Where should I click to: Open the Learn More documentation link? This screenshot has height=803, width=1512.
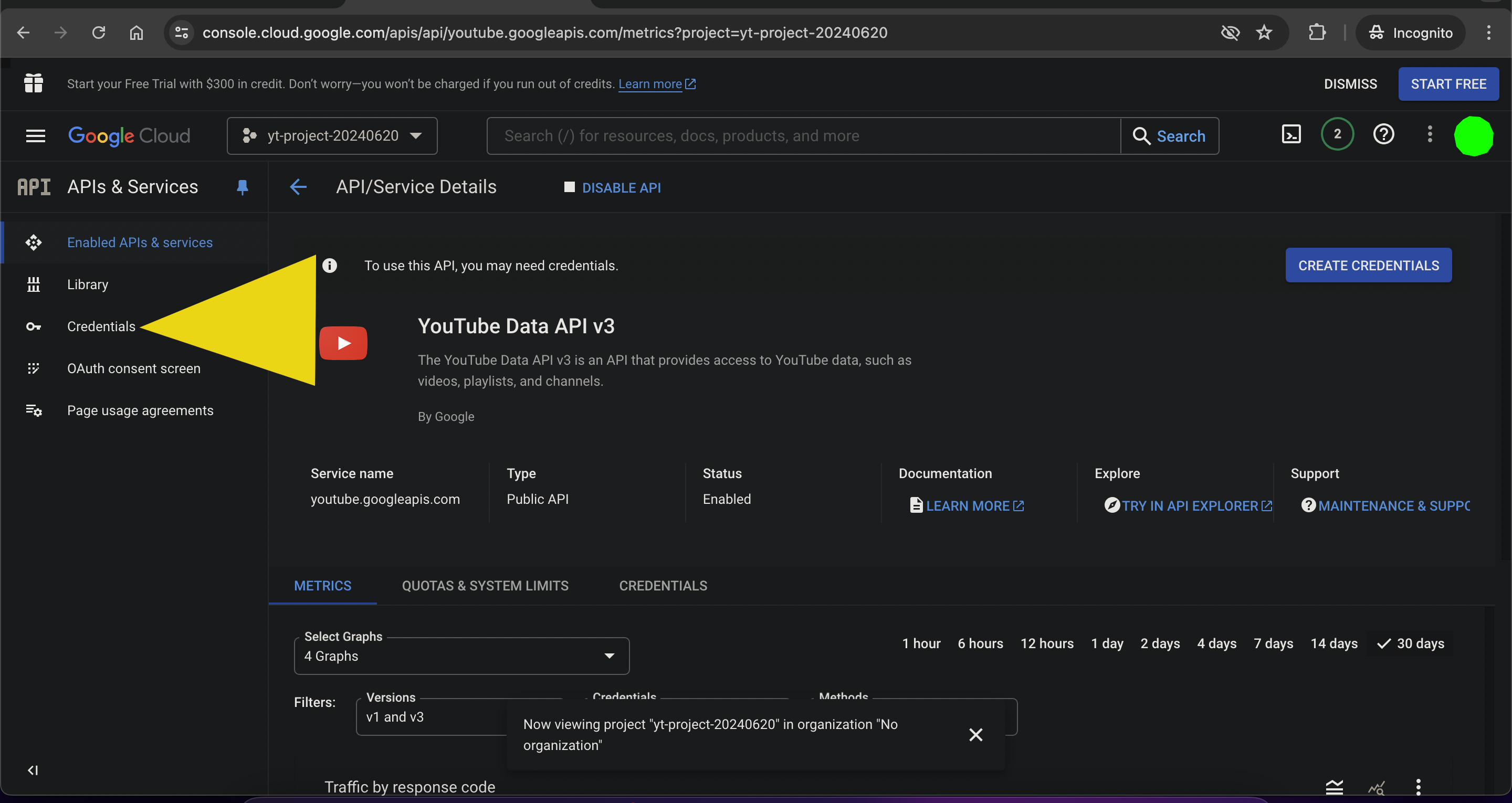(967, 505)
